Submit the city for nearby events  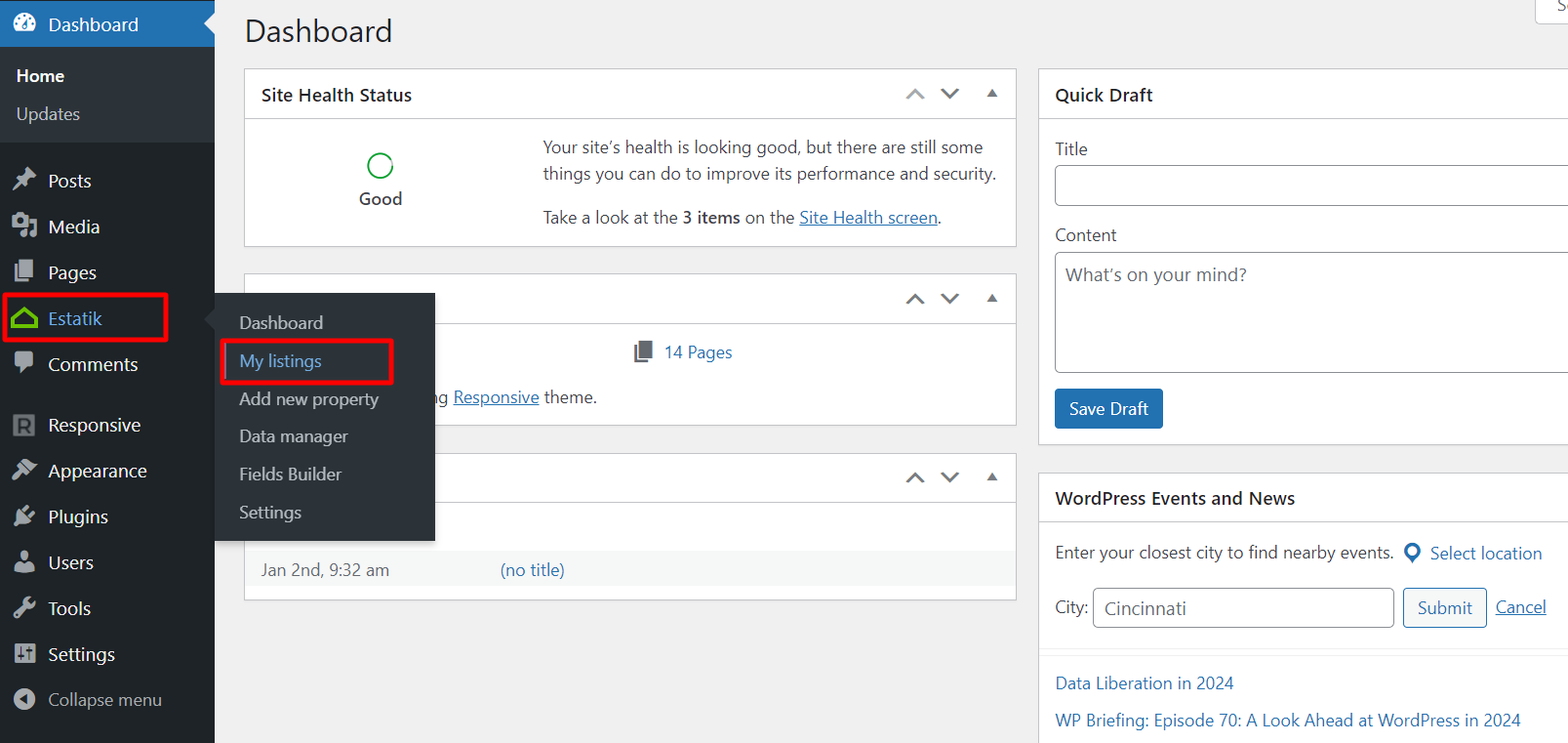tap(1445, 607)
